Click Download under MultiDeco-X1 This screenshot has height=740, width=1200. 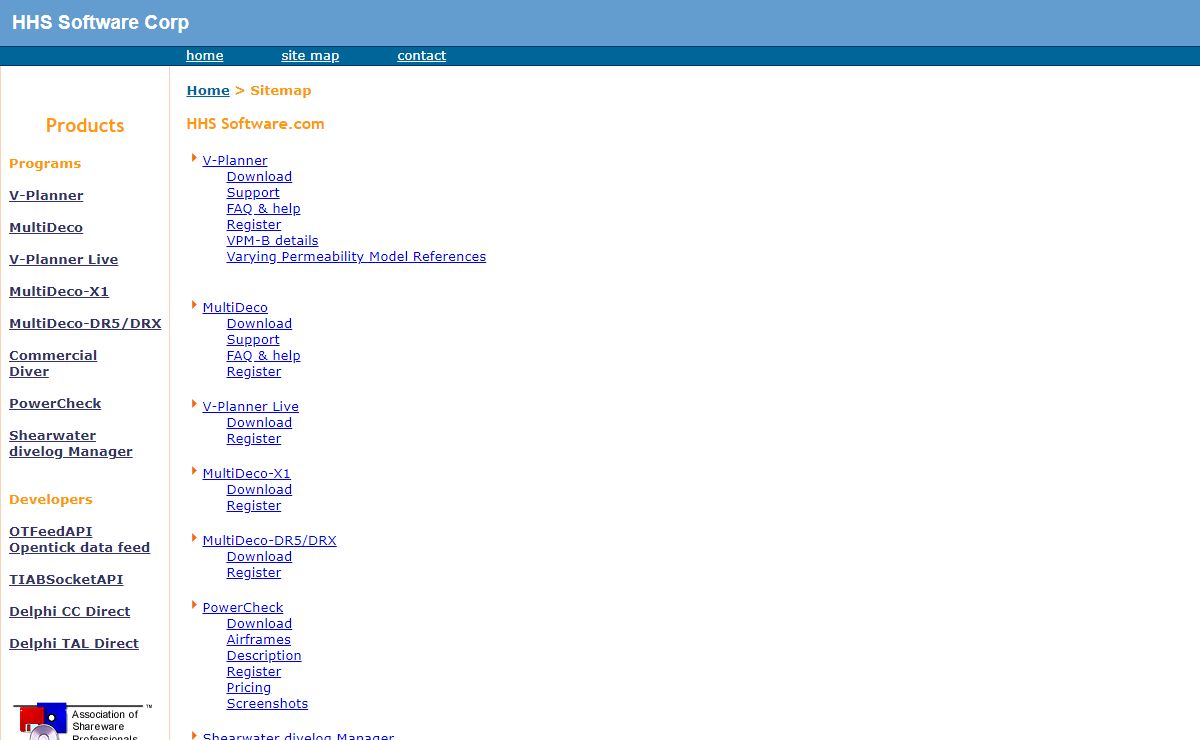(259, 489)
